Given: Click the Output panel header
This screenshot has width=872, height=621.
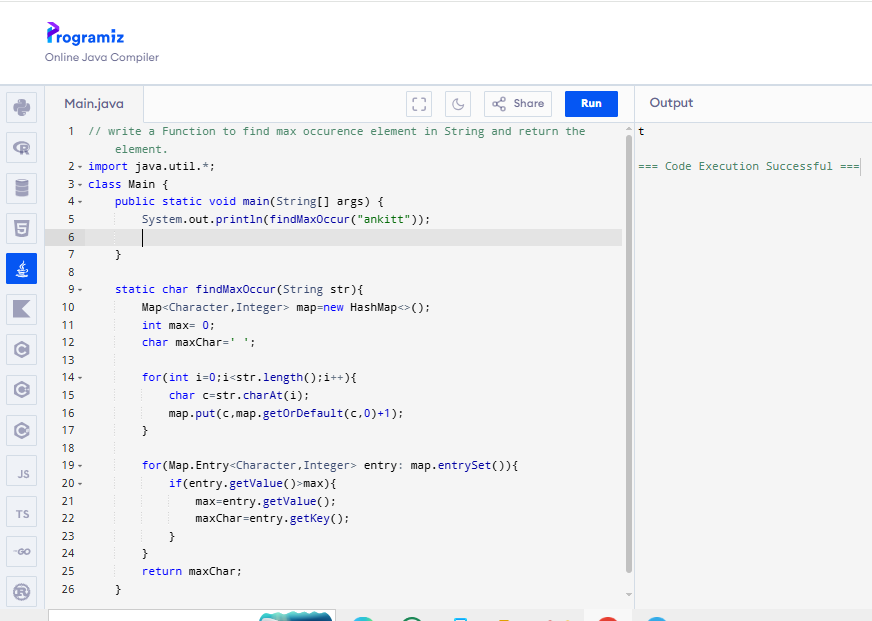Looking at the screenshot, I should pyautogui.click(x=671, y=103).
